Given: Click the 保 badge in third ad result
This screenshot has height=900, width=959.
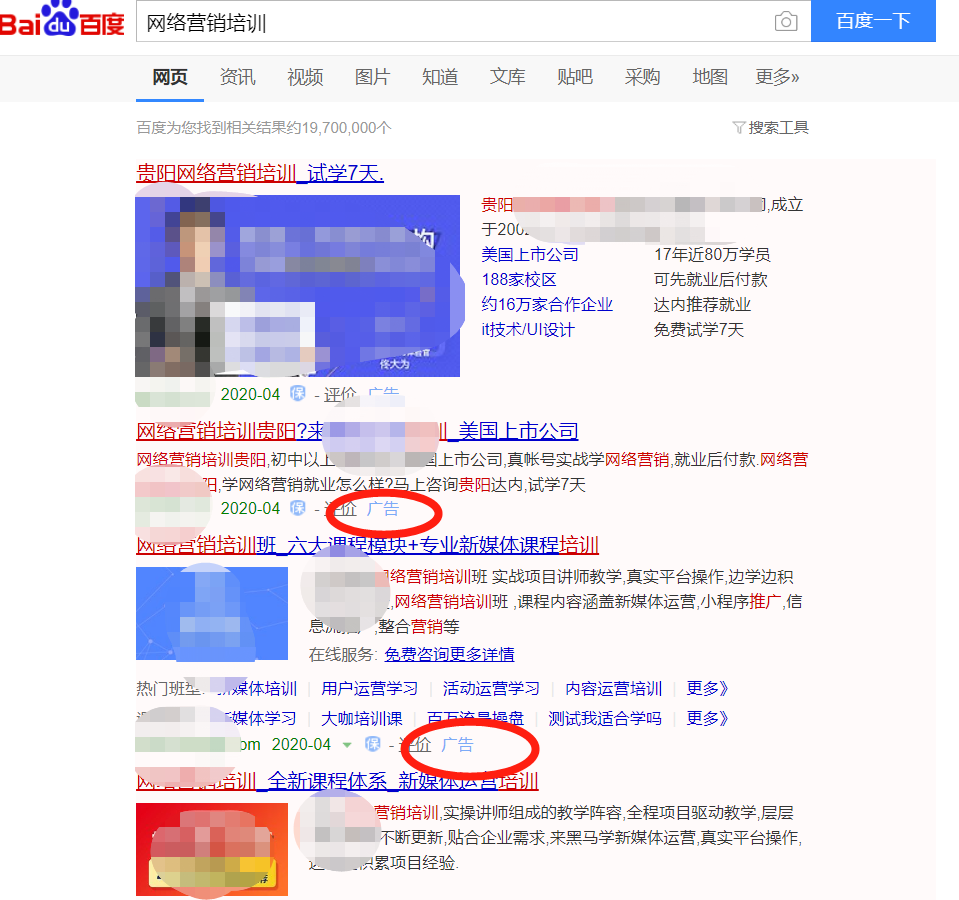Looking at the screenshot, I should (372, 743).
